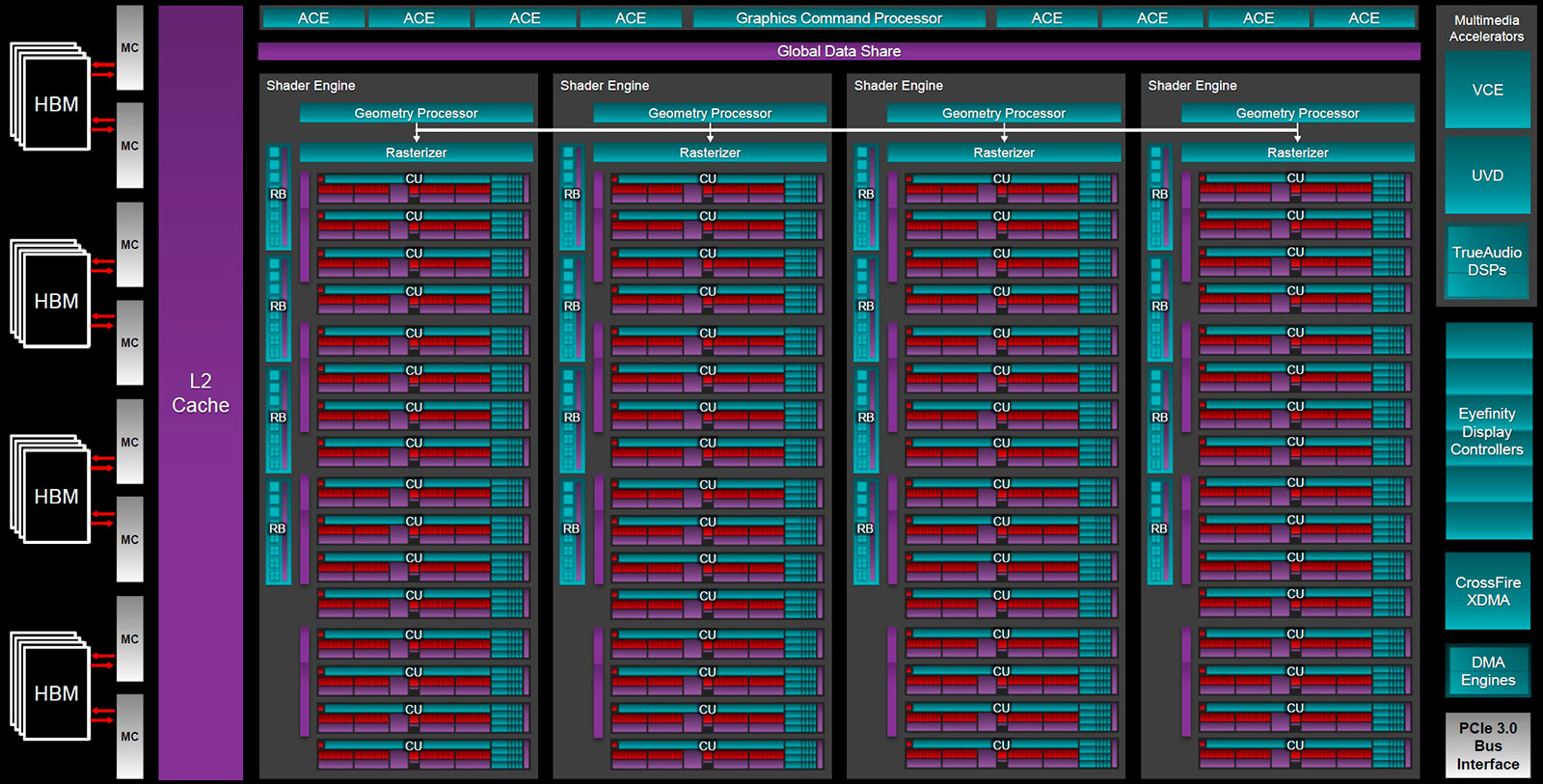
Task: Click the bottommost HBM memory stack
Action: (54, 691)
